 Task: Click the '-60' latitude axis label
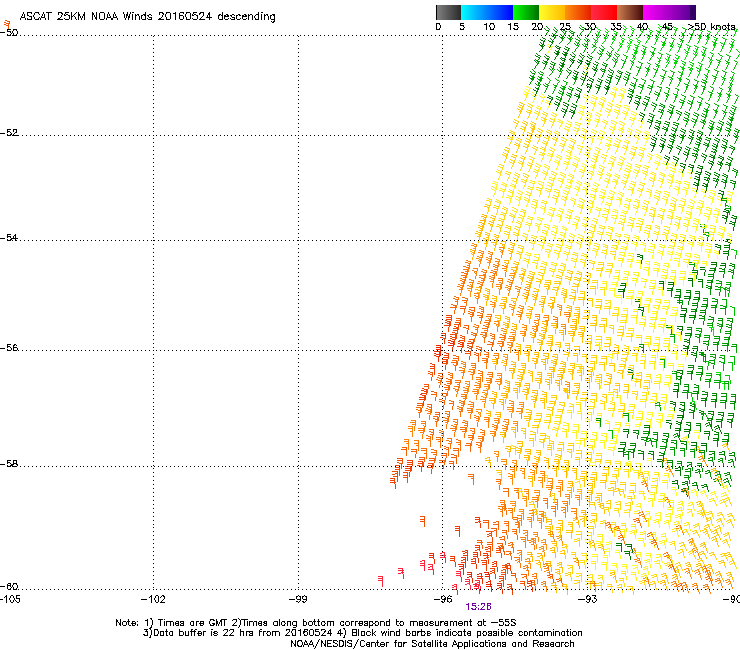click(x=9, y=587)
